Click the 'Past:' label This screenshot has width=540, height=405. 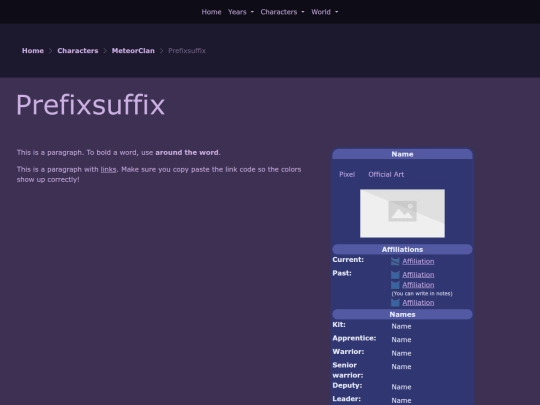point(342,273)
